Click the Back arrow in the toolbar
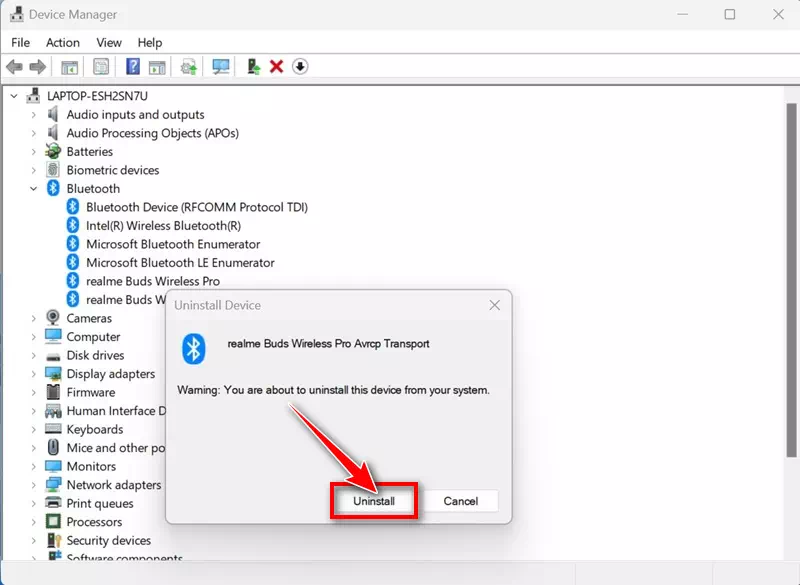 [x=14, y=67]
